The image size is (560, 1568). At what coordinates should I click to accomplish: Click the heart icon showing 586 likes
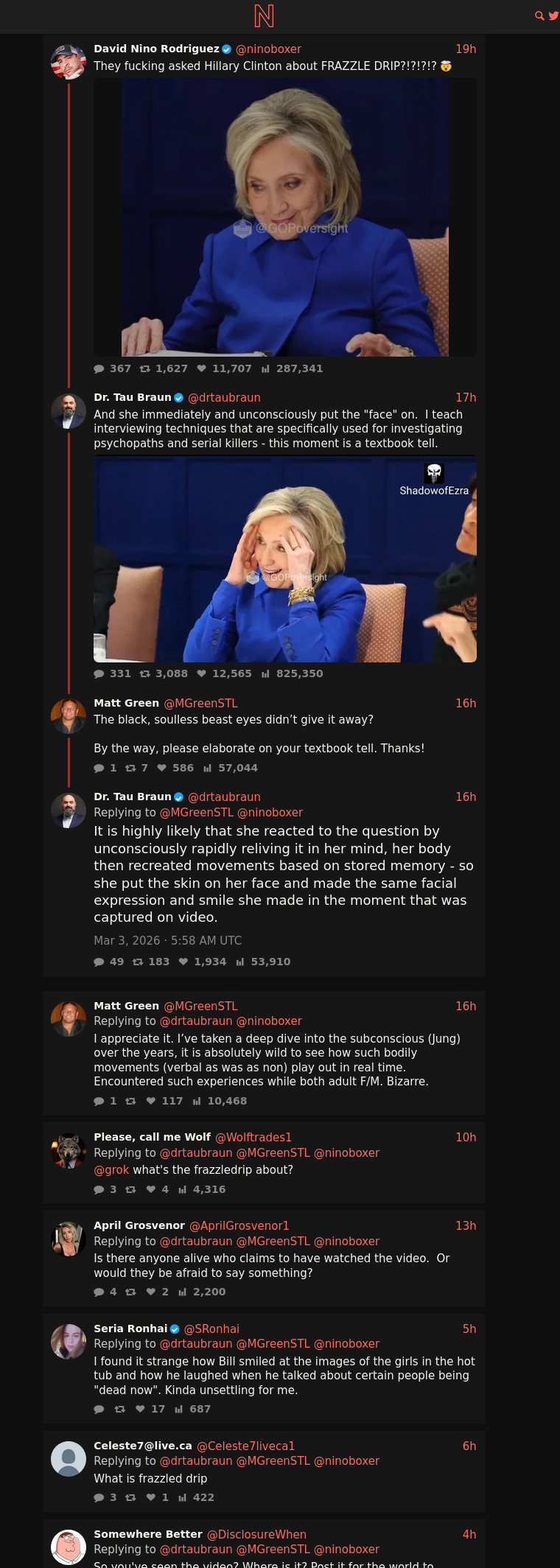tap(161, 768)
